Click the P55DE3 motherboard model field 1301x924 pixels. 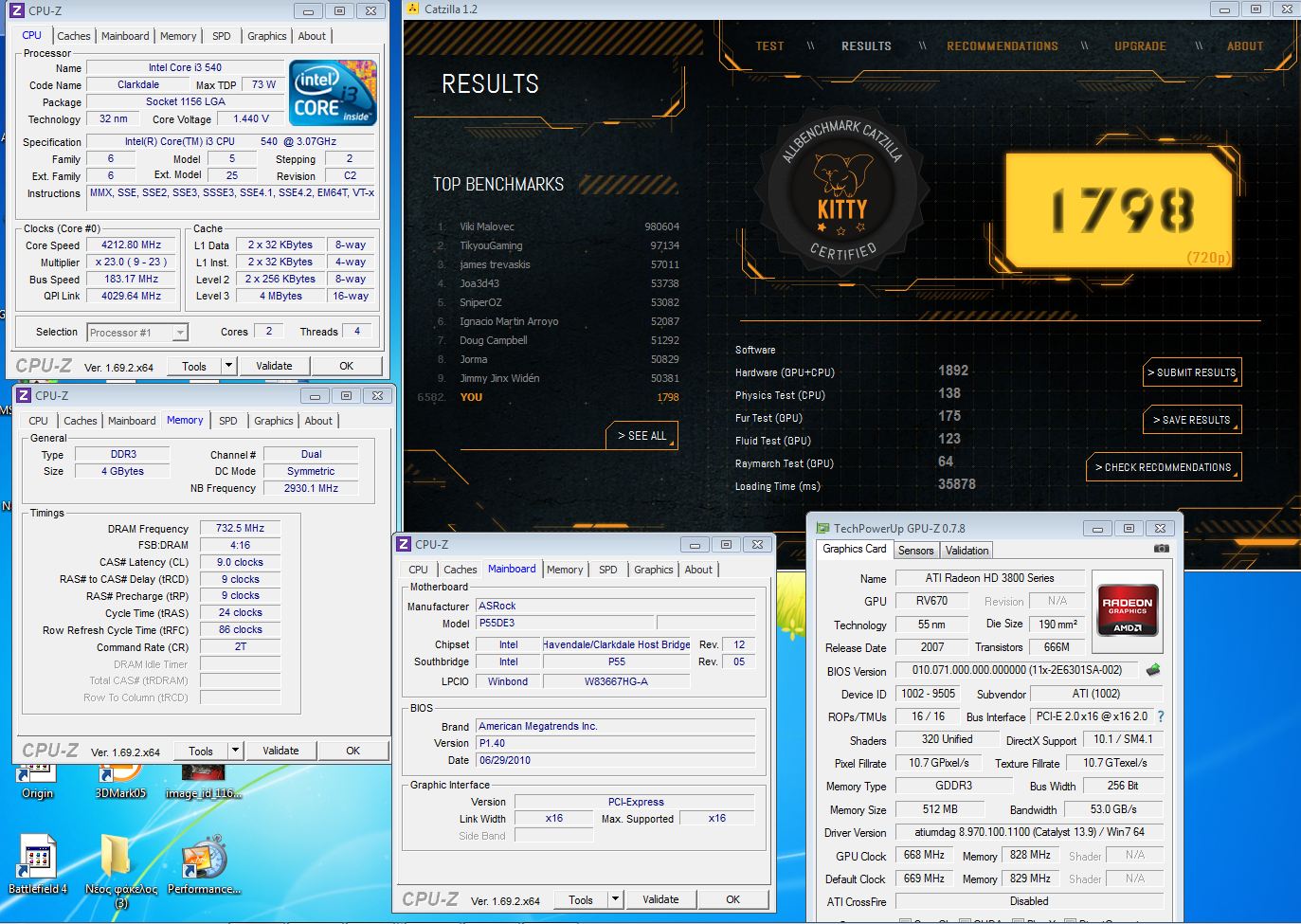[x=565, y=623]
